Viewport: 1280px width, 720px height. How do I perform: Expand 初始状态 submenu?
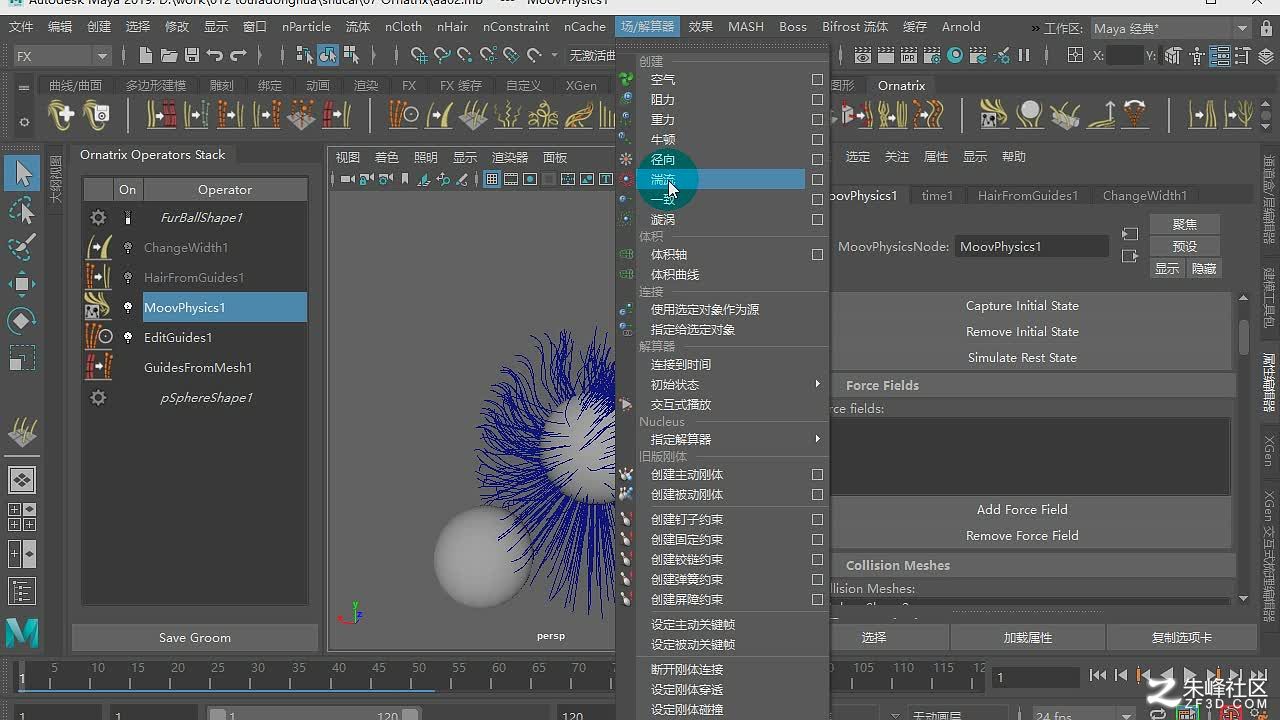[817, 384]
